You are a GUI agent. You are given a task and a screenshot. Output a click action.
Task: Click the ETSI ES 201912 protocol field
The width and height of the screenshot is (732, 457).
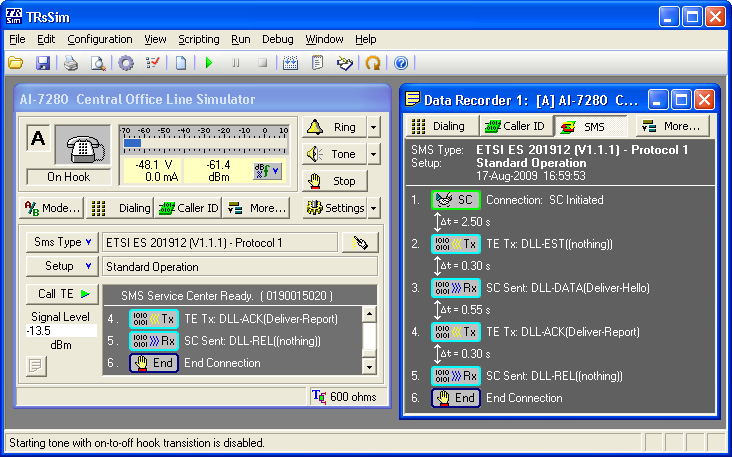coord(220,243)
